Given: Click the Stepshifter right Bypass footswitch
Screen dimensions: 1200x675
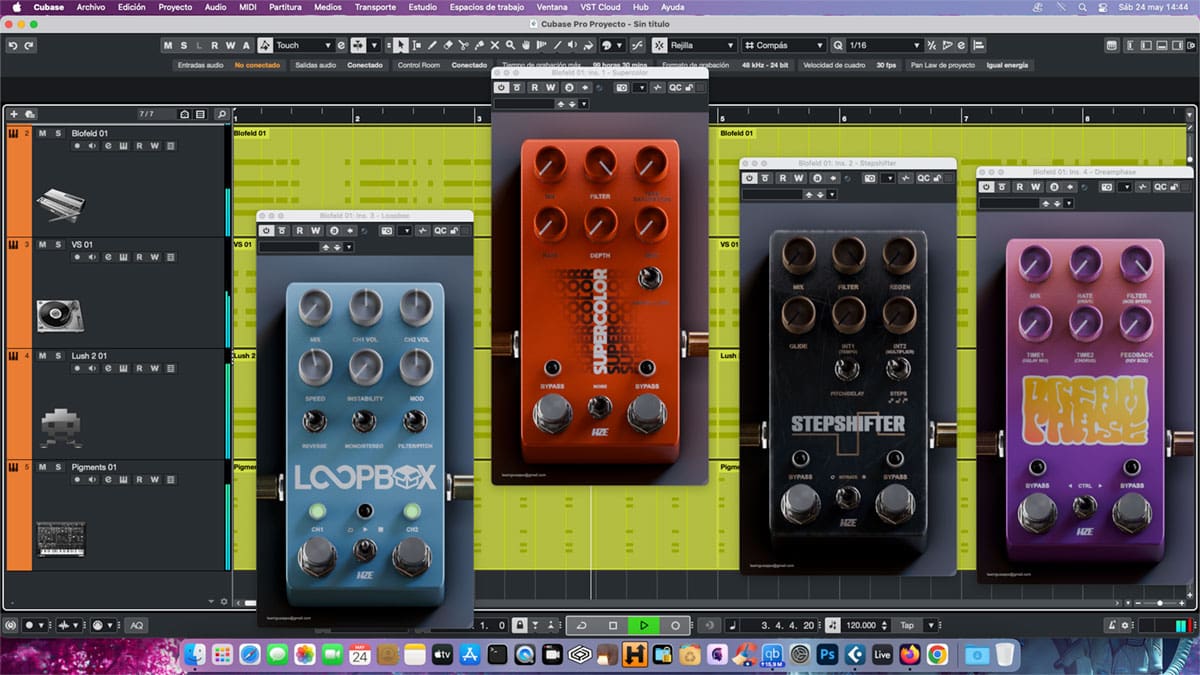Looking at the screenshot, I should point(895,505).
